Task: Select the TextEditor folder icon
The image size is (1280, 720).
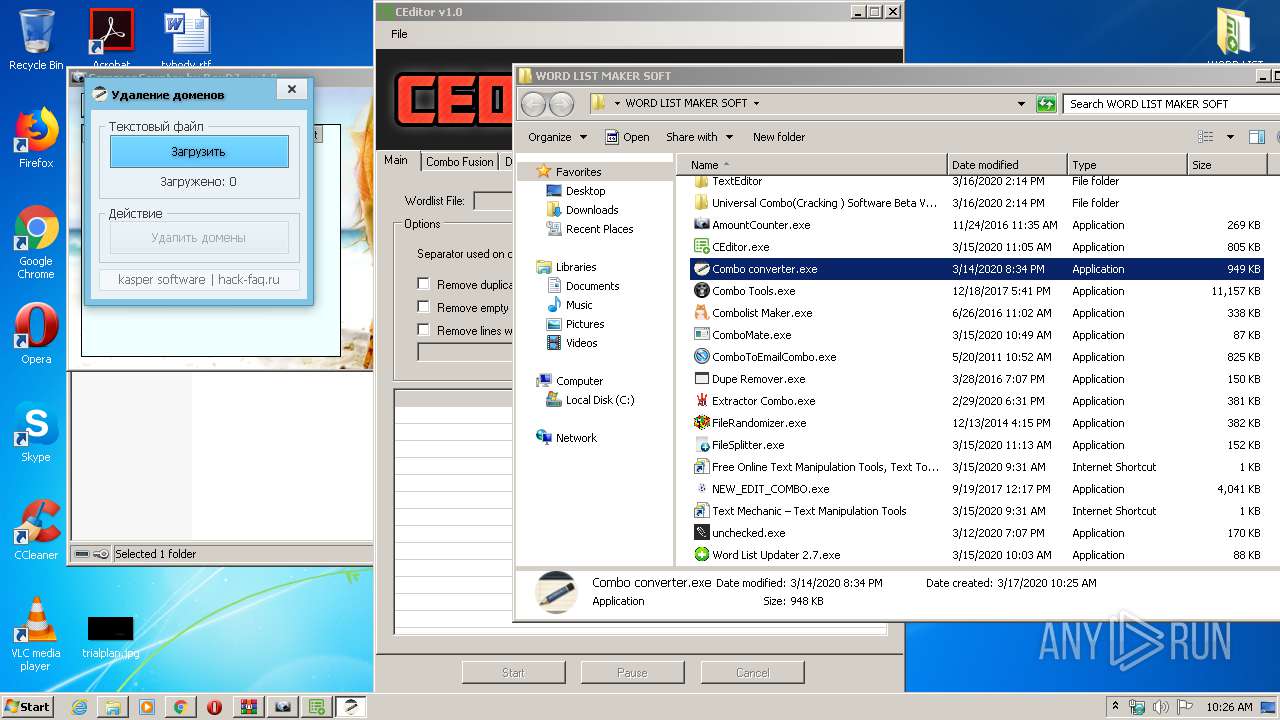Action: pos(702,182)
